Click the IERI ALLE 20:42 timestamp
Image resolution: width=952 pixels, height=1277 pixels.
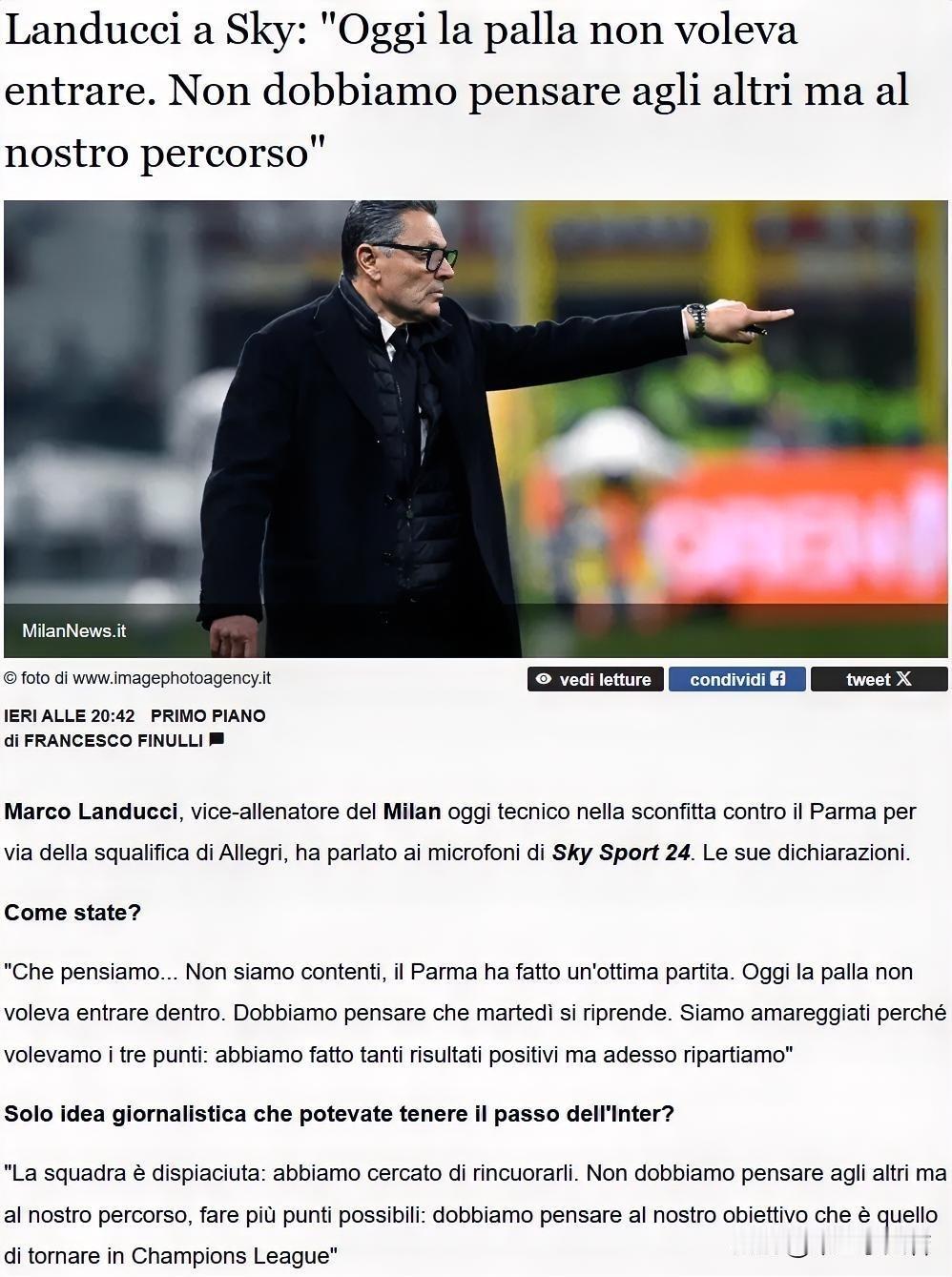click(x=70, y=715)
